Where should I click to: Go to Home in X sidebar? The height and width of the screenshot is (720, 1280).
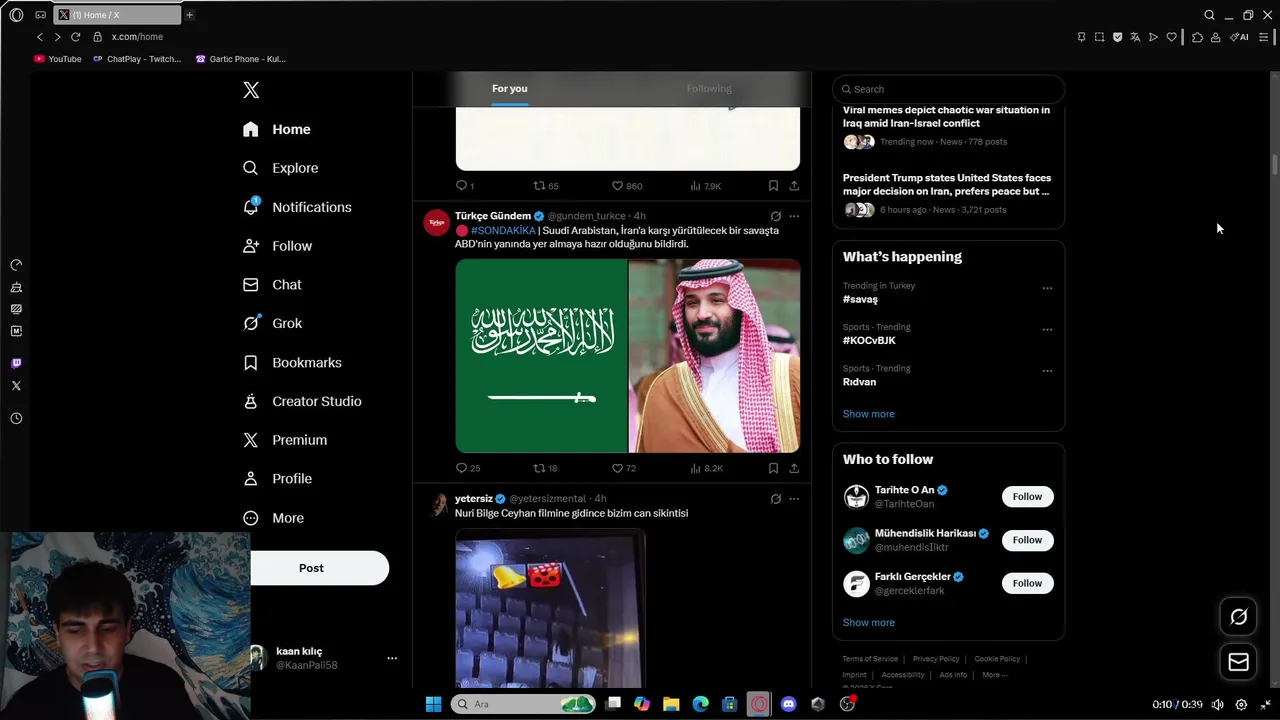tap(277, 129)
